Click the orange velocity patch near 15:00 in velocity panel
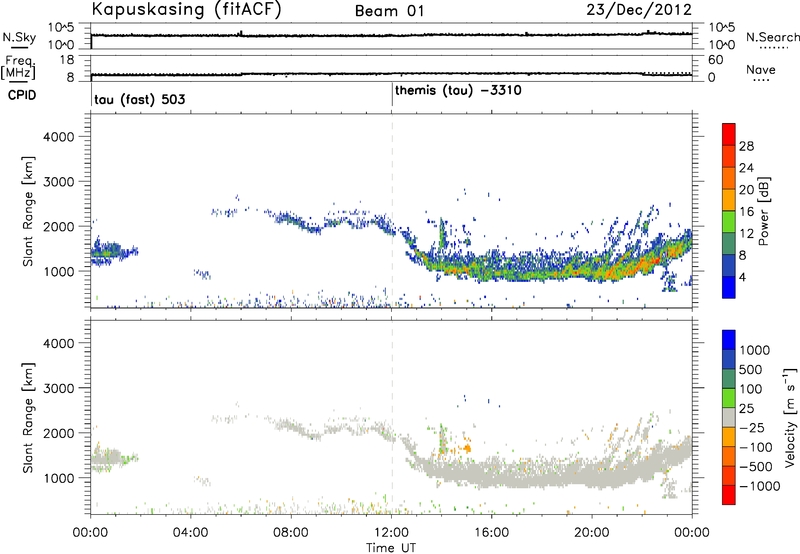This screenshot has height=554, width=800. pyautogui.click(x=467, y=448)
